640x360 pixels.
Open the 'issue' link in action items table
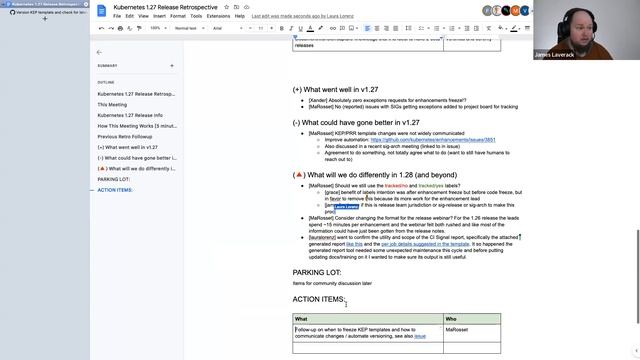(x=420, y=336)
